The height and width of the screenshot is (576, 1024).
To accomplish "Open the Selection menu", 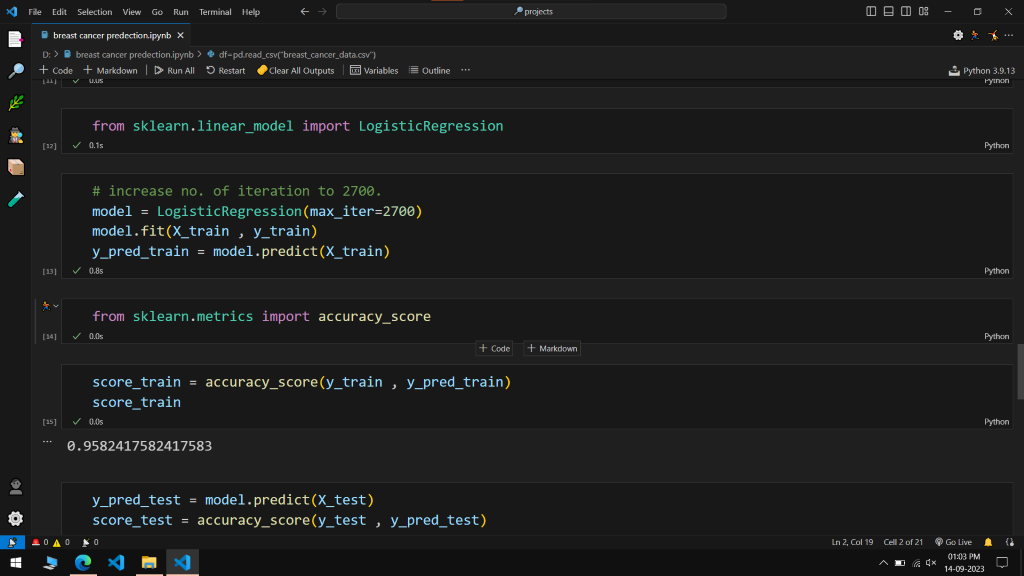I will (x=95, y=12).
